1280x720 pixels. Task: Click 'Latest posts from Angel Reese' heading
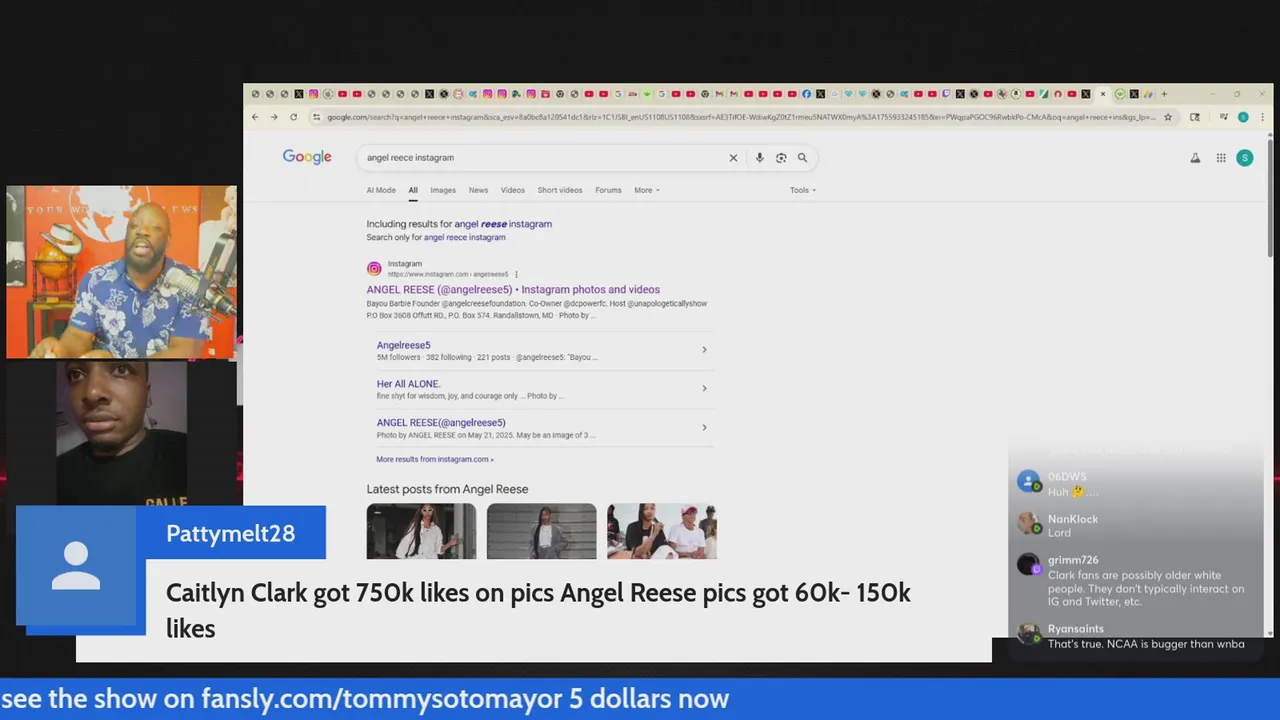(x=447, y=489)
